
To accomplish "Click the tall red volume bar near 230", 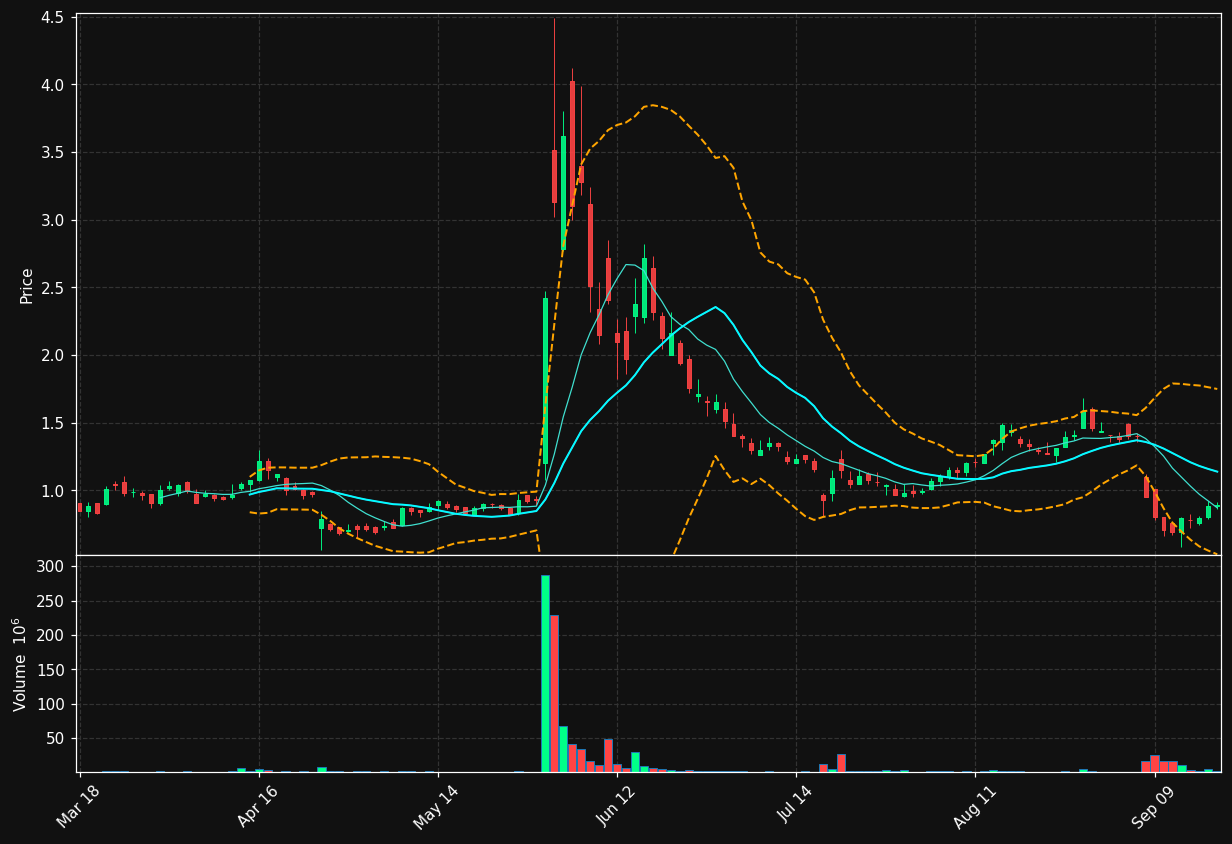I will 554,693.
